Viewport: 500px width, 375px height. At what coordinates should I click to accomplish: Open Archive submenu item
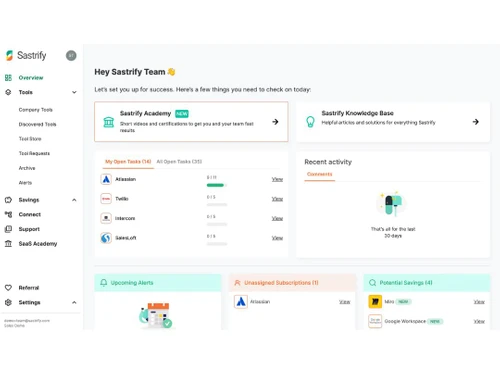tap(27, 168)
